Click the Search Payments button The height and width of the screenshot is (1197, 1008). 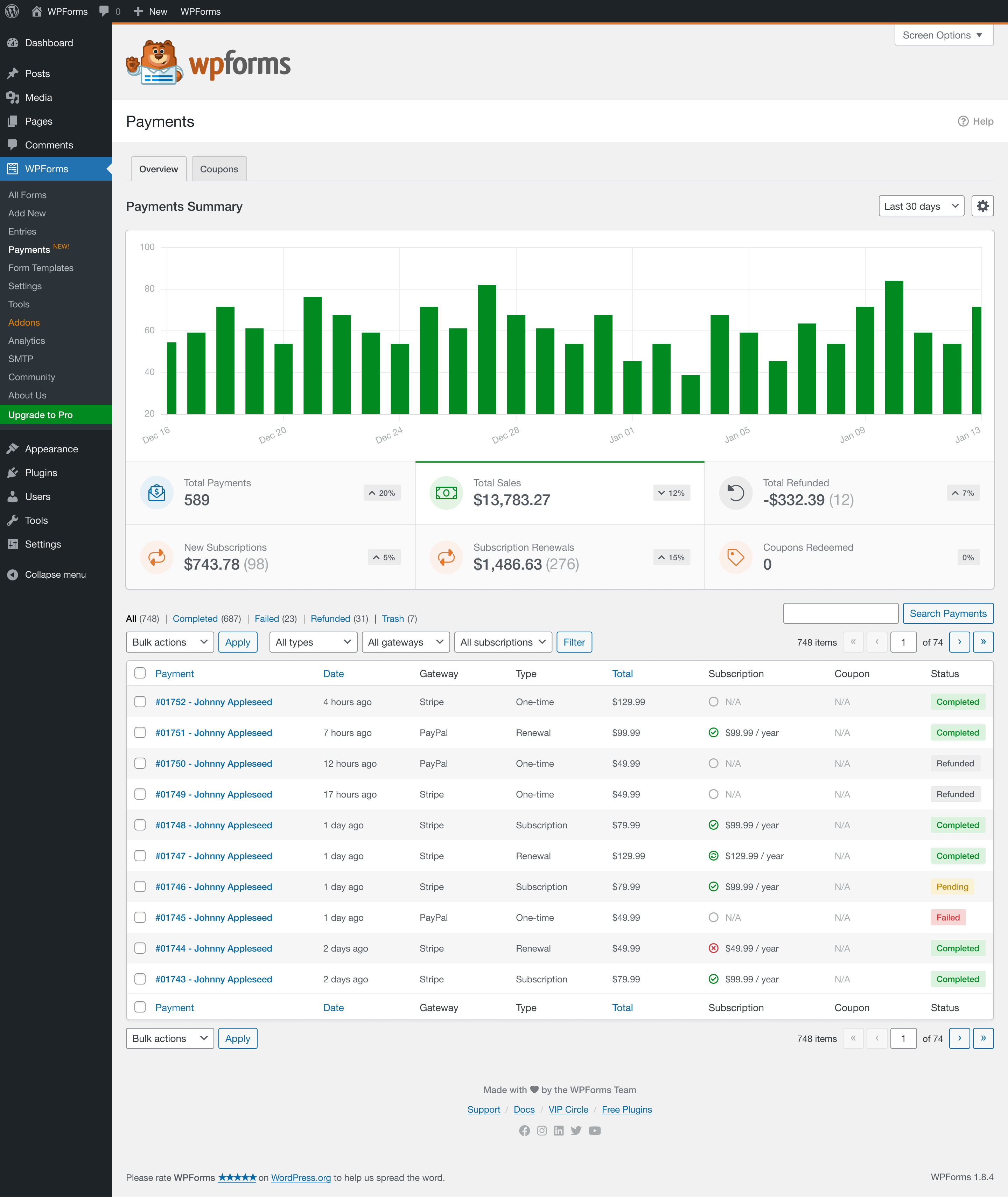click(x=948, y=613)
